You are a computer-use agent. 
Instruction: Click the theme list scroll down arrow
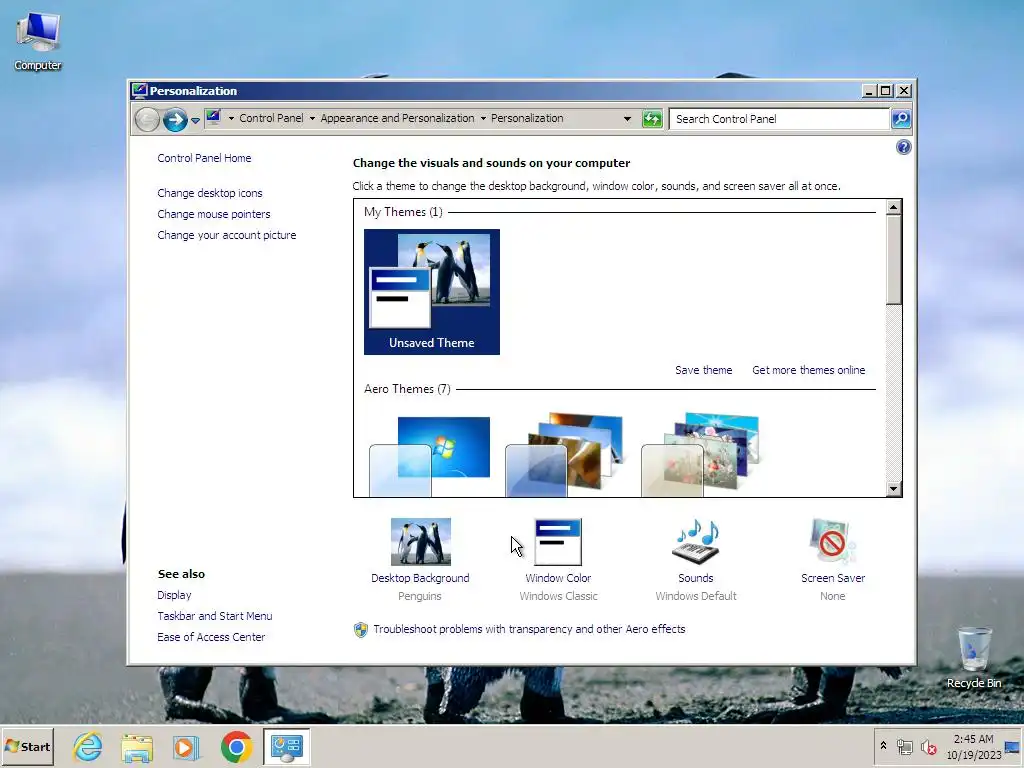click(x=893, y=488)
